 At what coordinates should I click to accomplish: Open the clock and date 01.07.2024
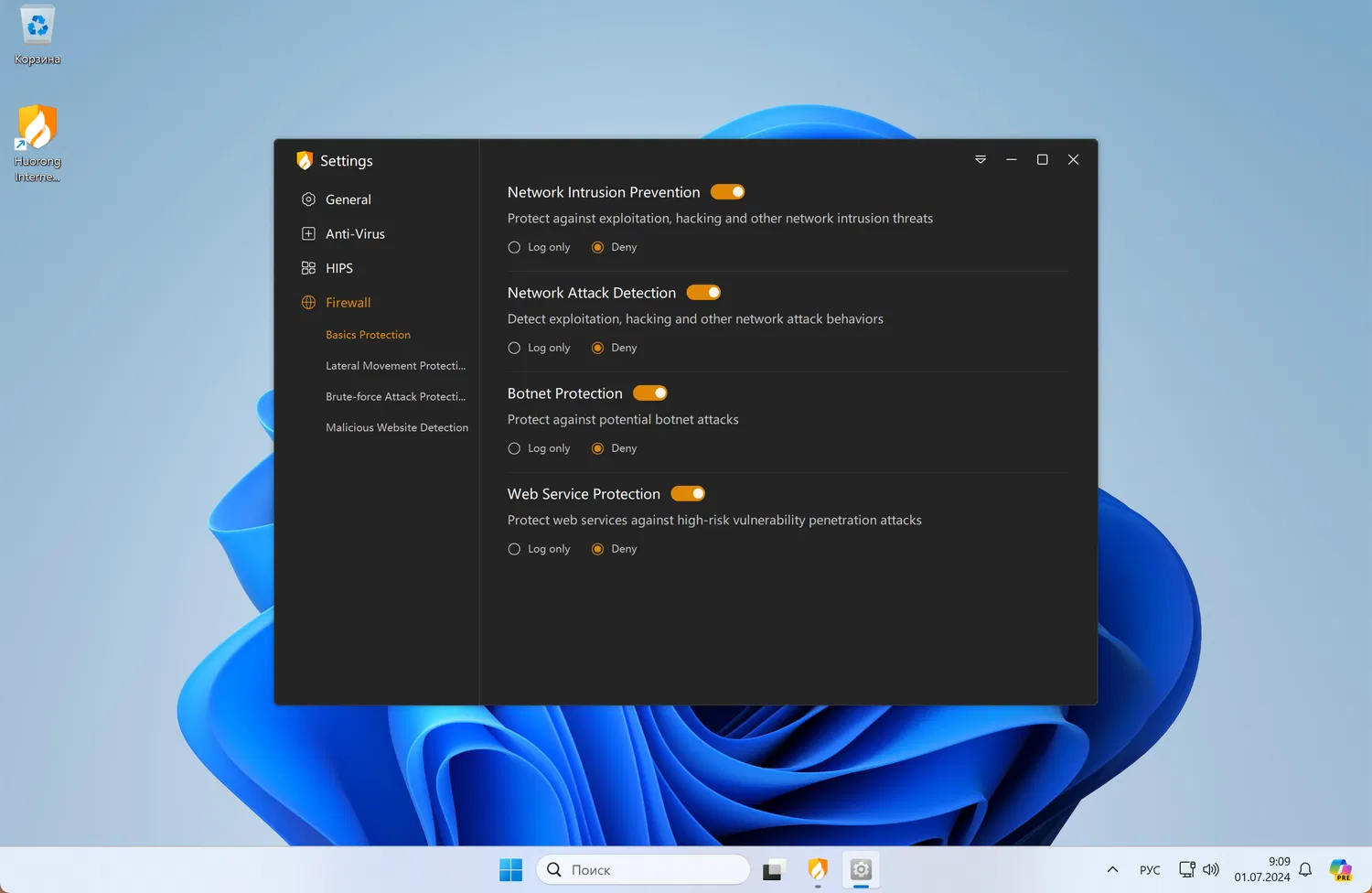click(1262, 869)
